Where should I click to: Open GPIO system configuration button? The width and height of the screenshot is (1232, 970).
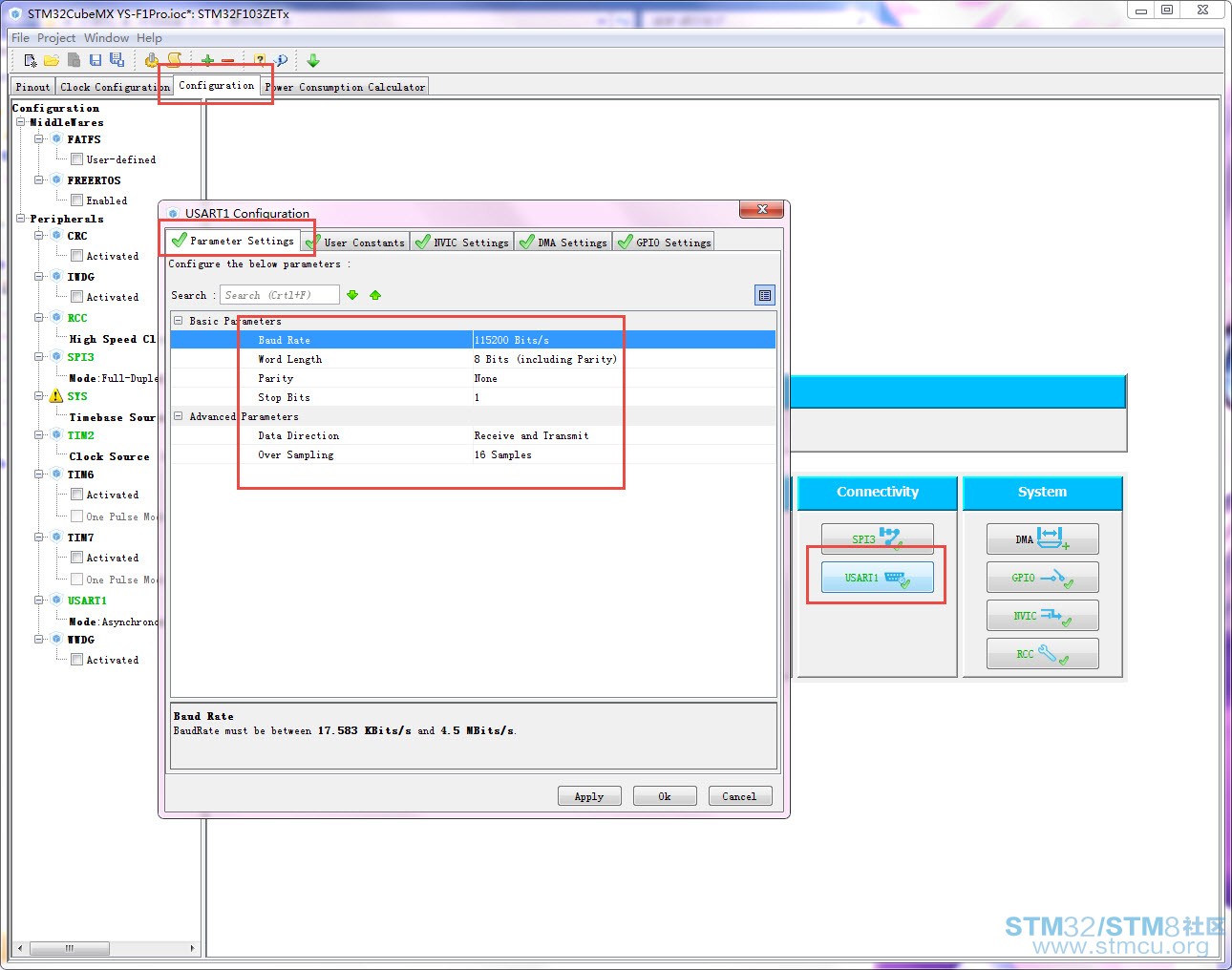click(1042, 577)
